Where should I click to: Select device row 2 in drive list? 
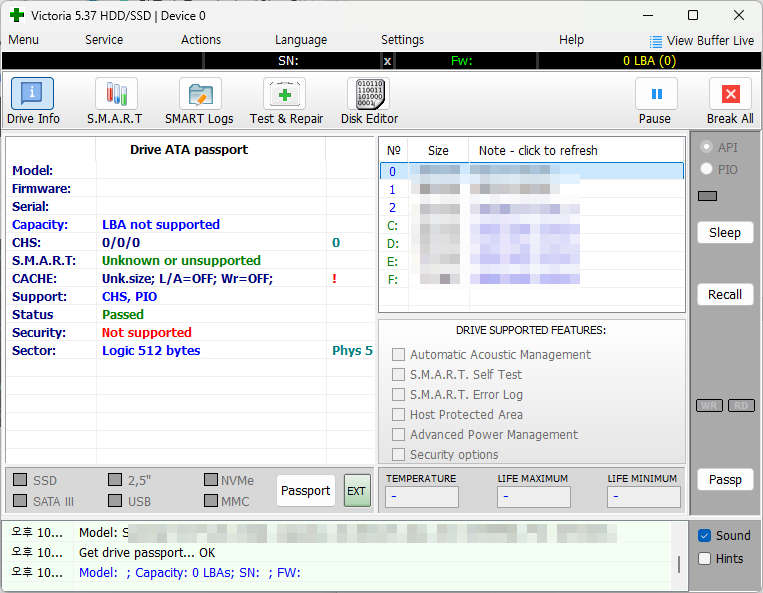tap(532, 207)
